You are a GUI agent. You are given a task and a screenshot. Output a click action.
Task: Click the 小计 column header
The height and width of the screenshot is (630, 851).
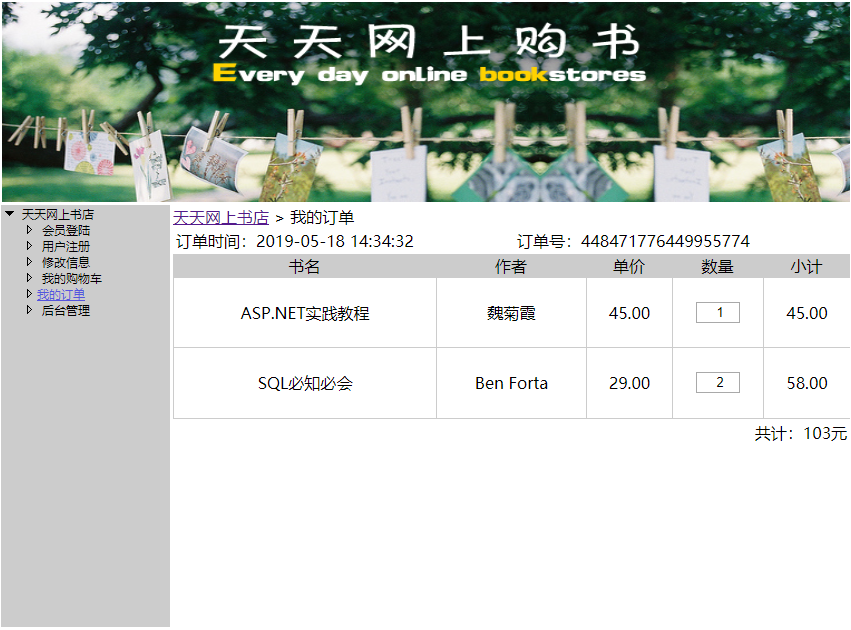[x=806, y=267]
